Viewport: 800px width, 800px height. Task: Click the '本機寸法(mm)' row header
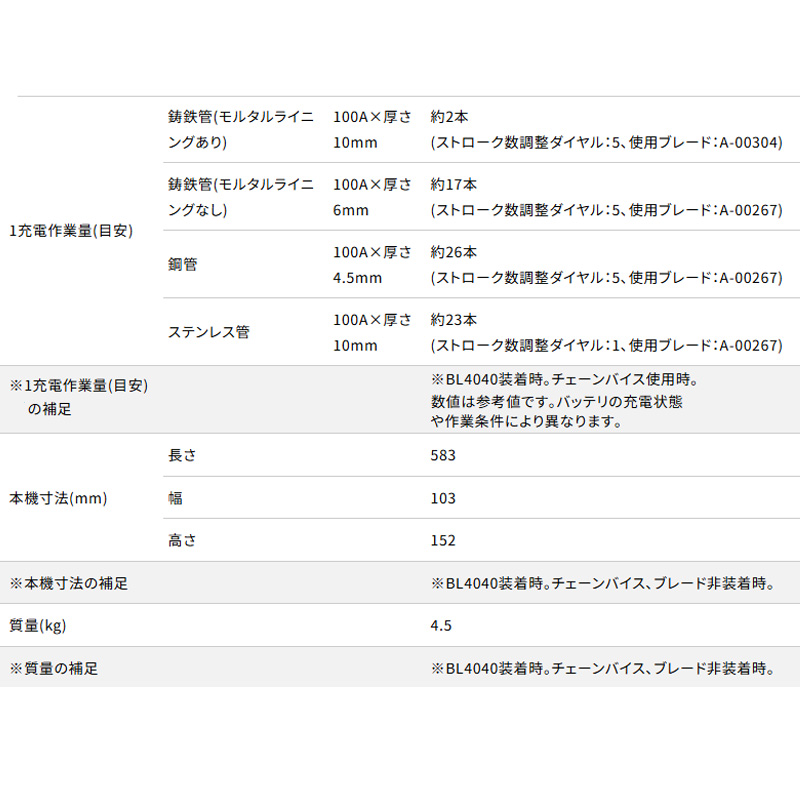pyautogui.click(x=58, y=498)
